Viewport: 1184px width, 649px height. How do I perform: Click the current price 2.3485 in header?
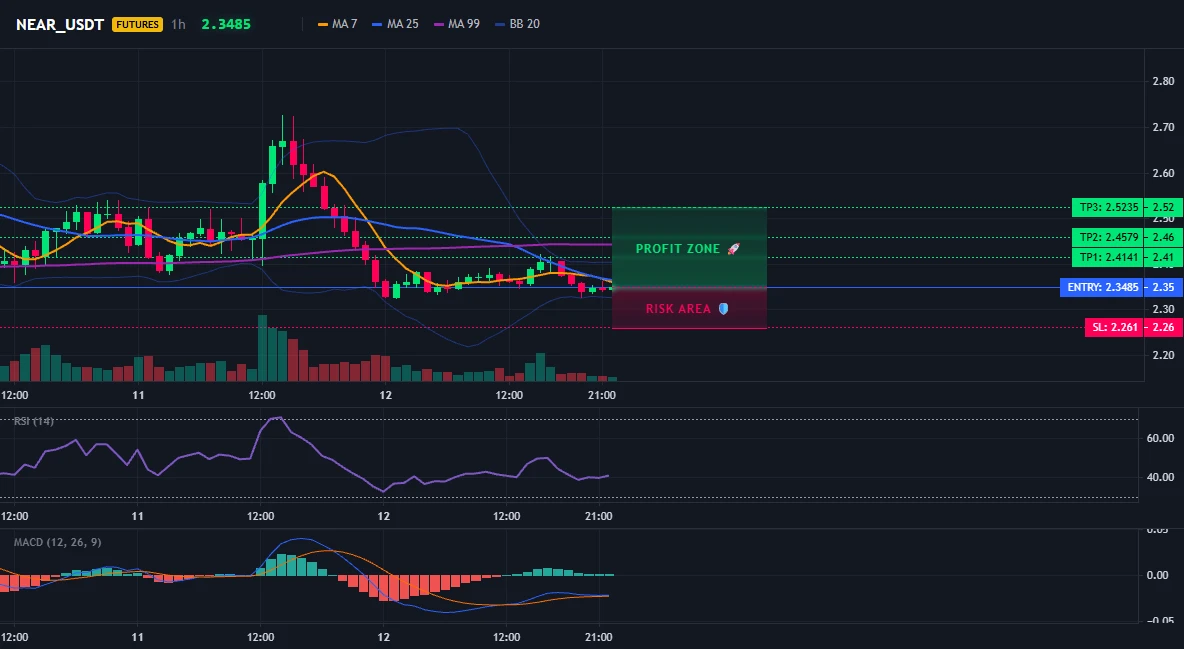pyautogui.click(x=226, y=24)
